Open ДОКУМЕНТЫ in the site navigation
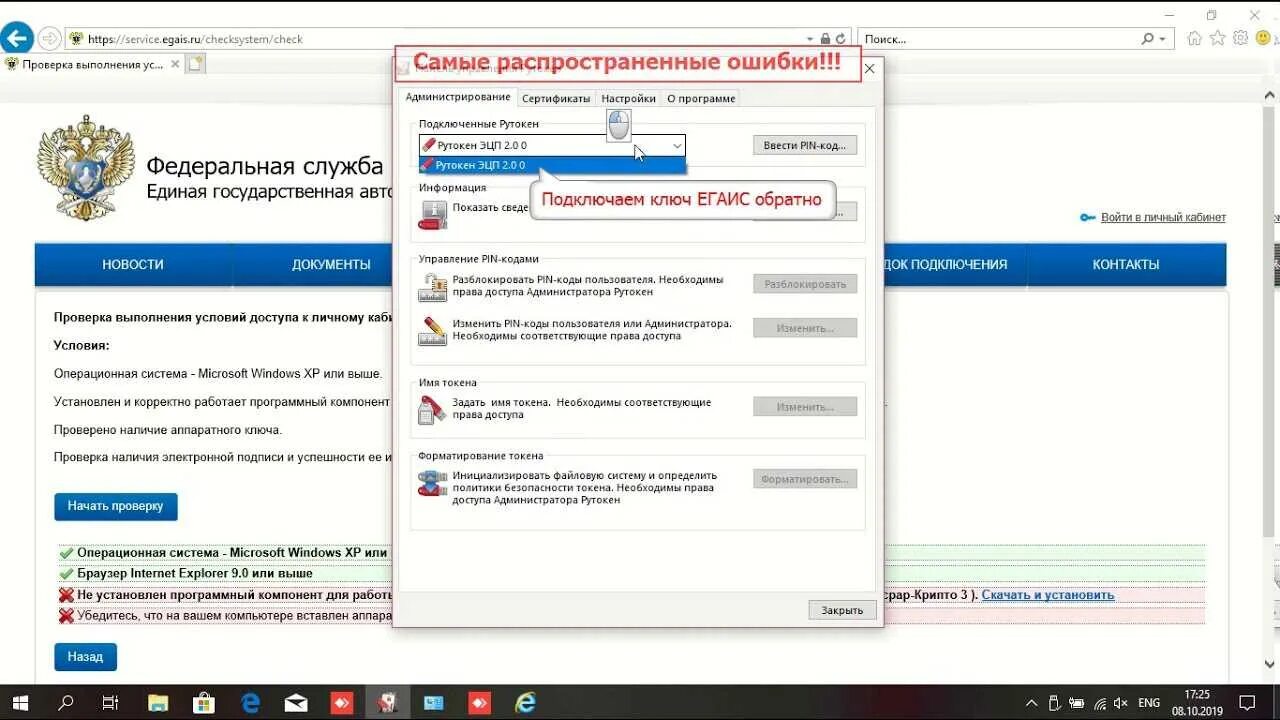This screenshot has height=720, width=1280. point(331,265)
